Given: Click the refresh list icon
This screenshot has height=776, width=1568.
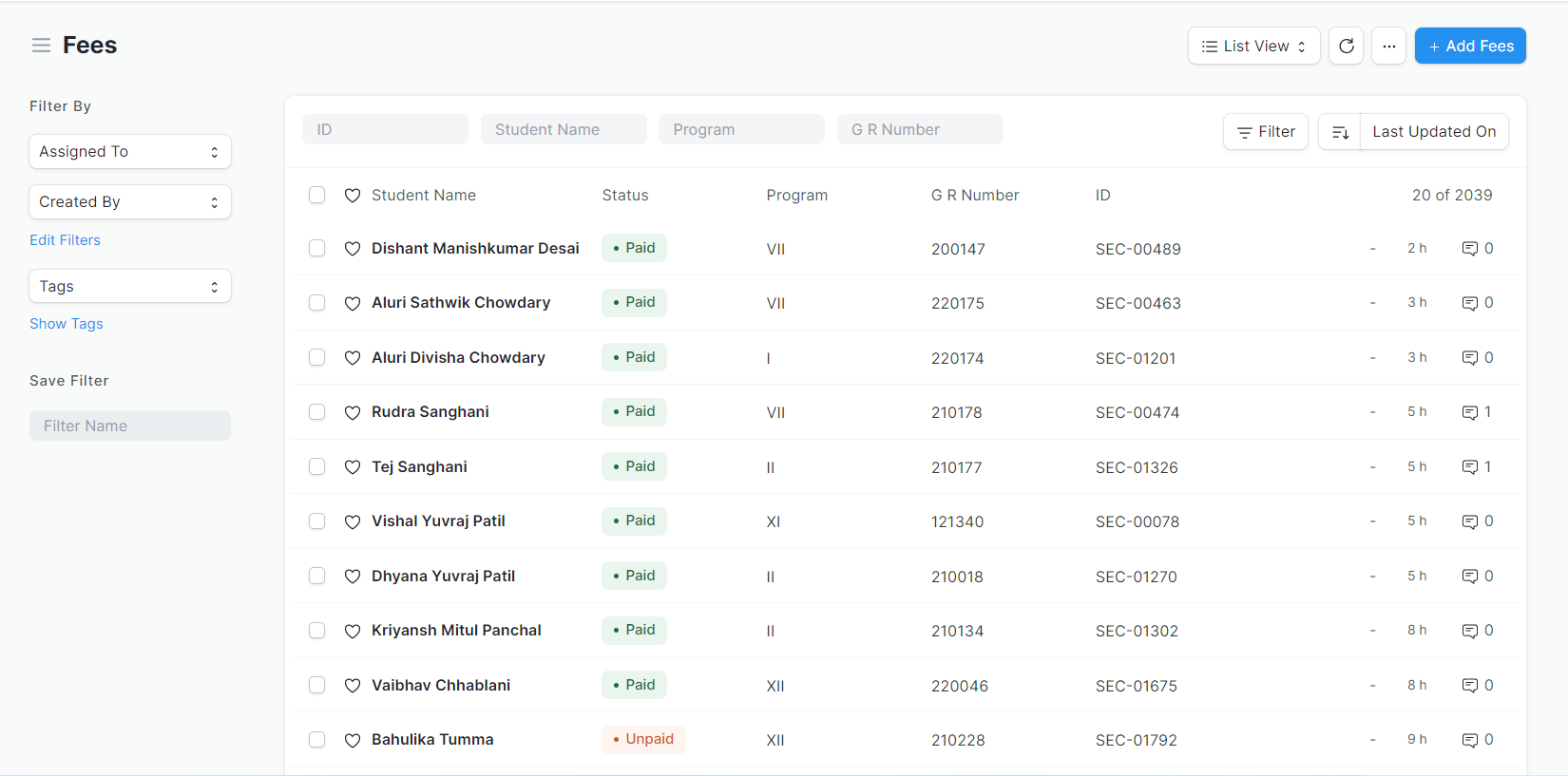Looking at the screenshot, I should tap(1346, 46).
